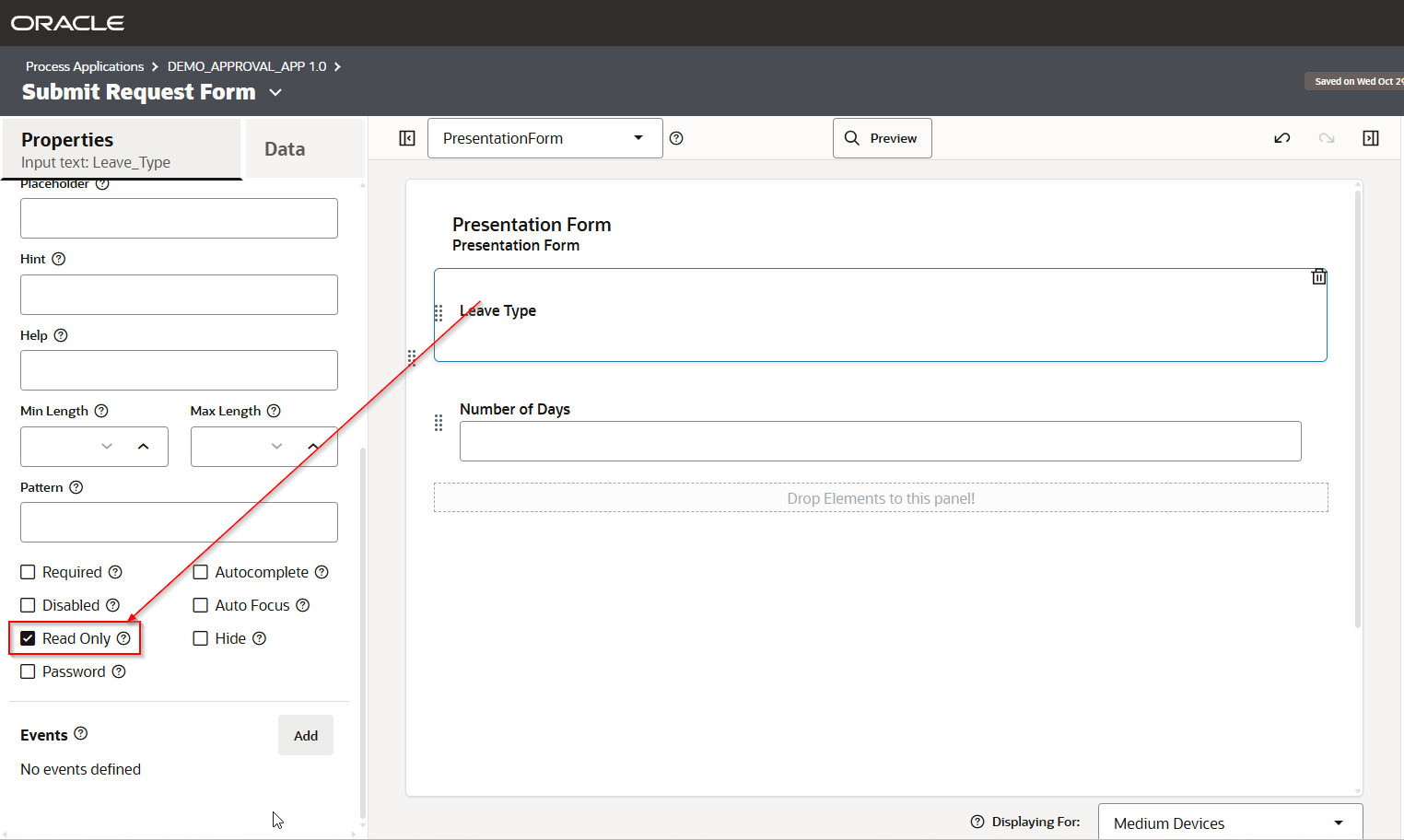The image size is (1404, 840).
Task: Click help icon beside Read Only
Action: [x=123, y=638]
